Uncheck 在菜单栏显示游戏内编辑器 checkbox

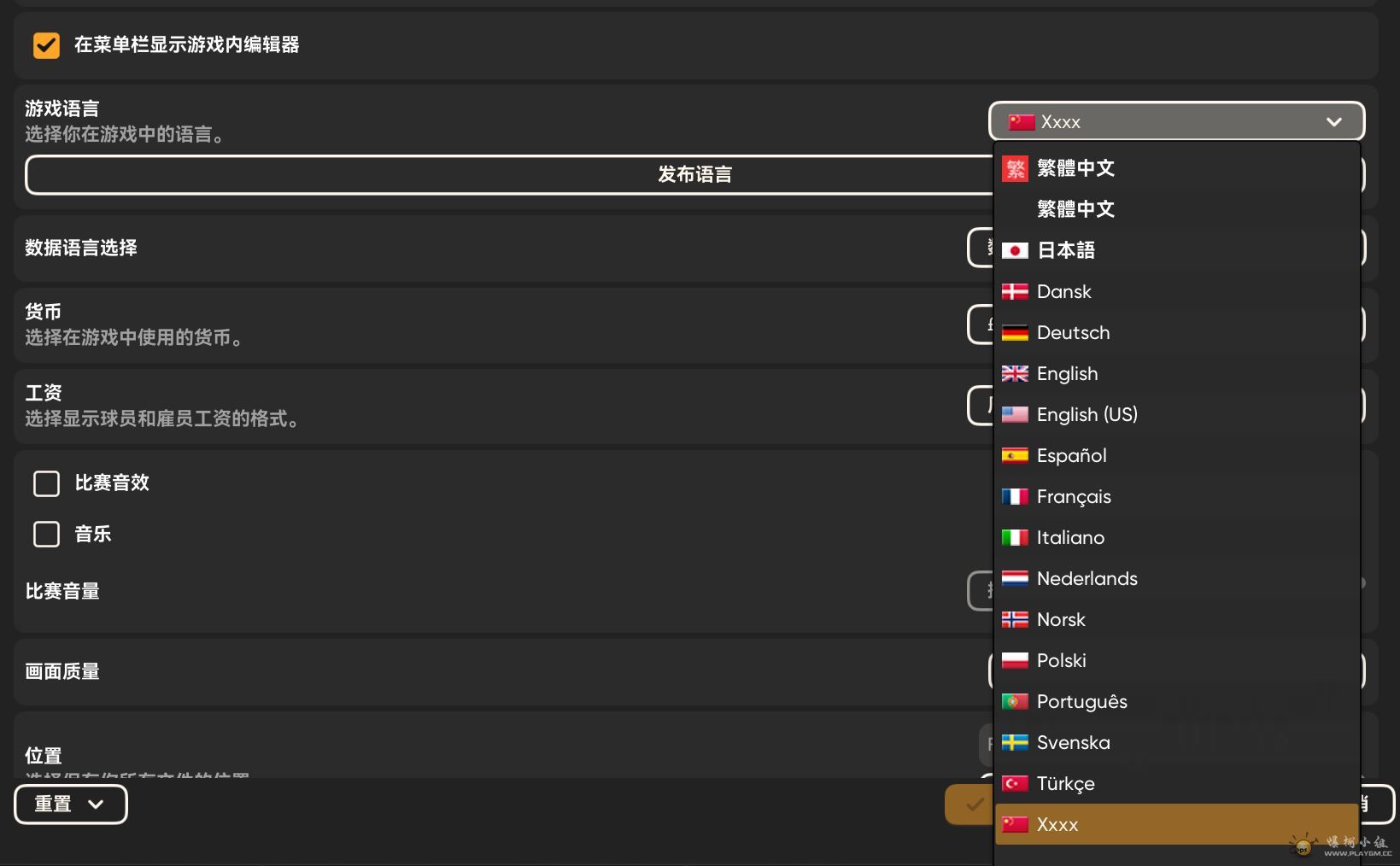46,45
